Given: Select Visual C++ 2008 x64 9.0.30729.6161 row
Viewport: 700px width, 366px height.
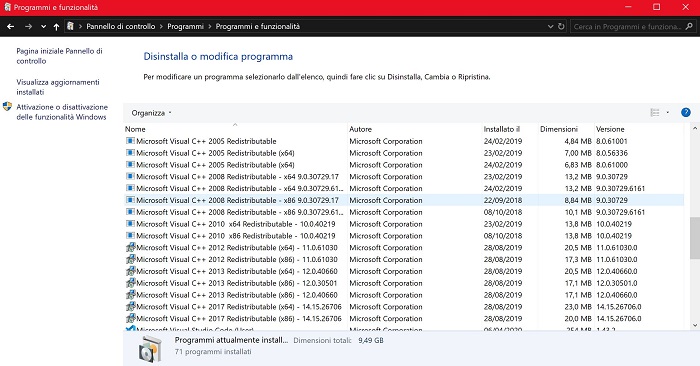Looking at the screenshot, I should point(404,188).
